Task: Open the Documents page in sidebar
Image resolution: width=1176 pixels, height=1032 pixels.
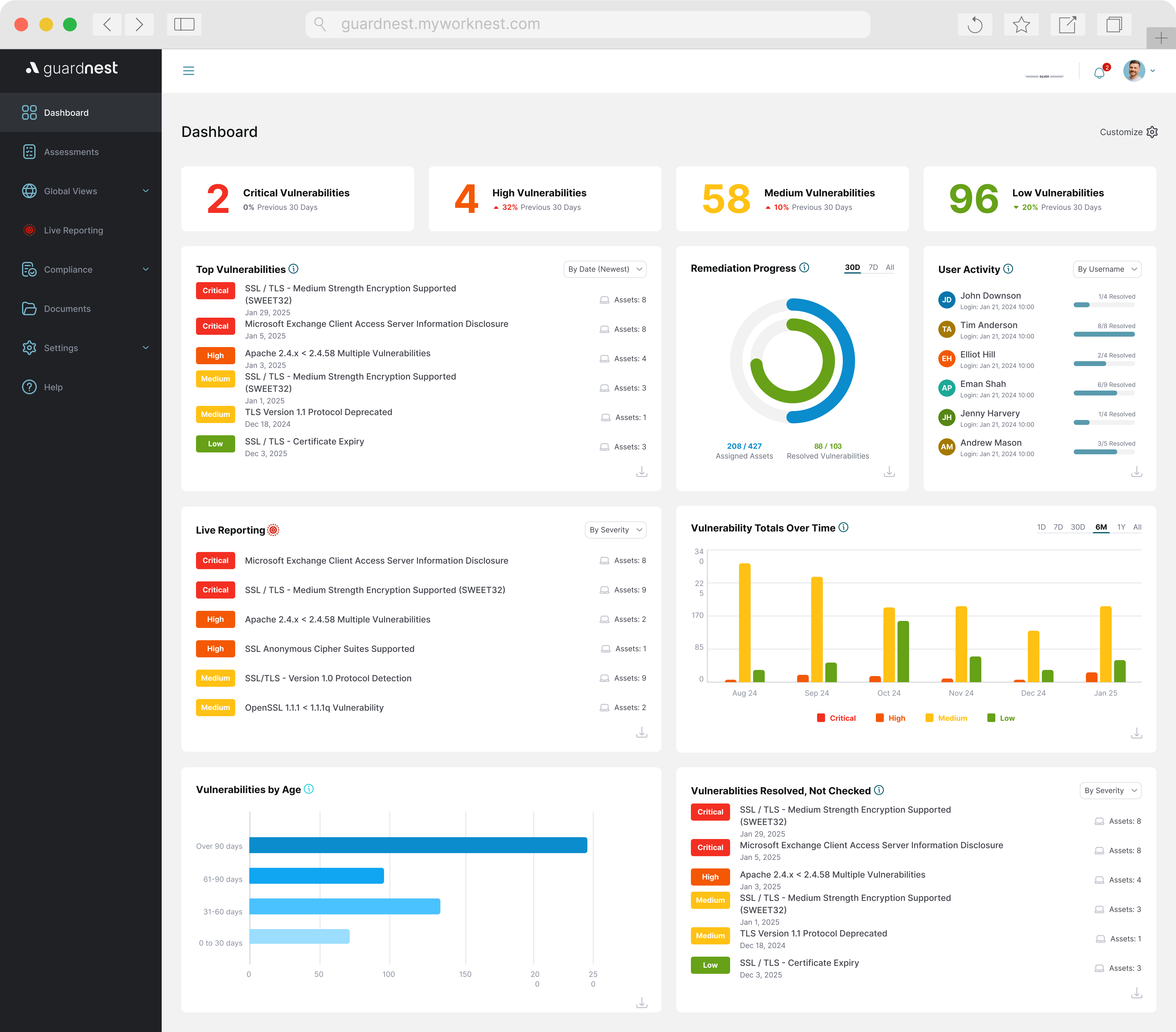Action: pos(67,308)
